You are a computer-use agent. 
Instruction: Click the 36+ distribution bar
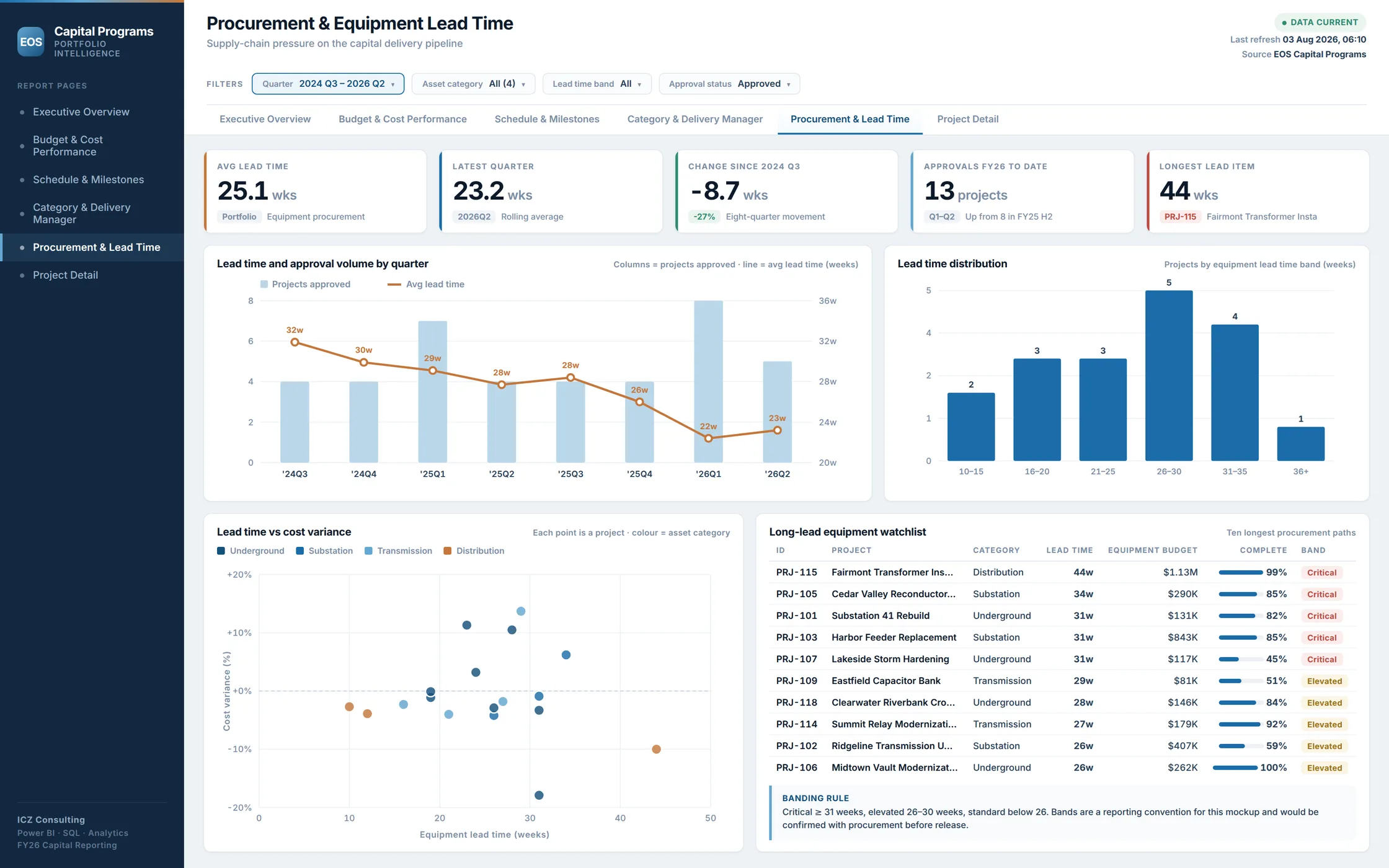click(x=1300, y=444)
